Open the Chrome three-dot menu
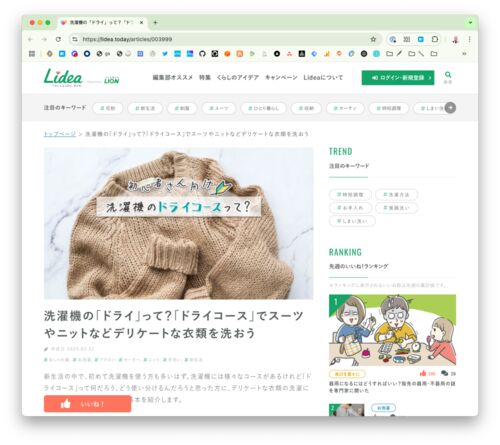 click(469, 39)
